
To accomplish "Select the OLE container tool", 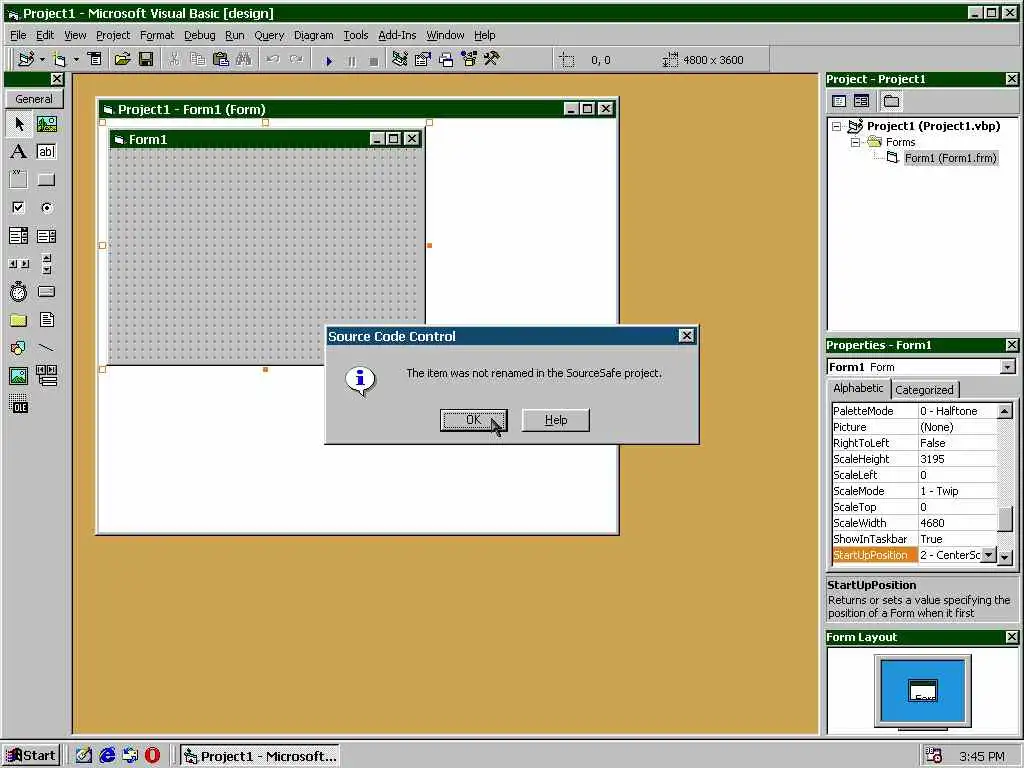I will pos(19,404).
